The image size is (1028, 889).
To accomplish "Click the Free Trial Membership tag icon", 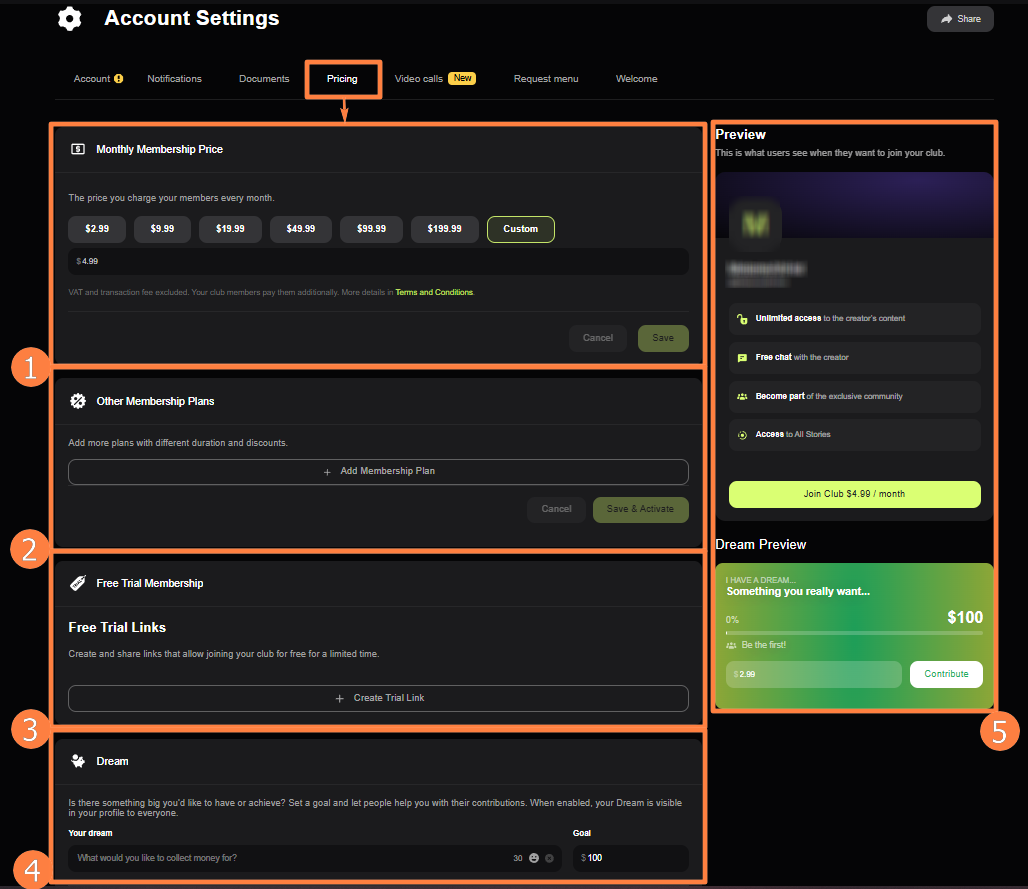I will (78, 583).
